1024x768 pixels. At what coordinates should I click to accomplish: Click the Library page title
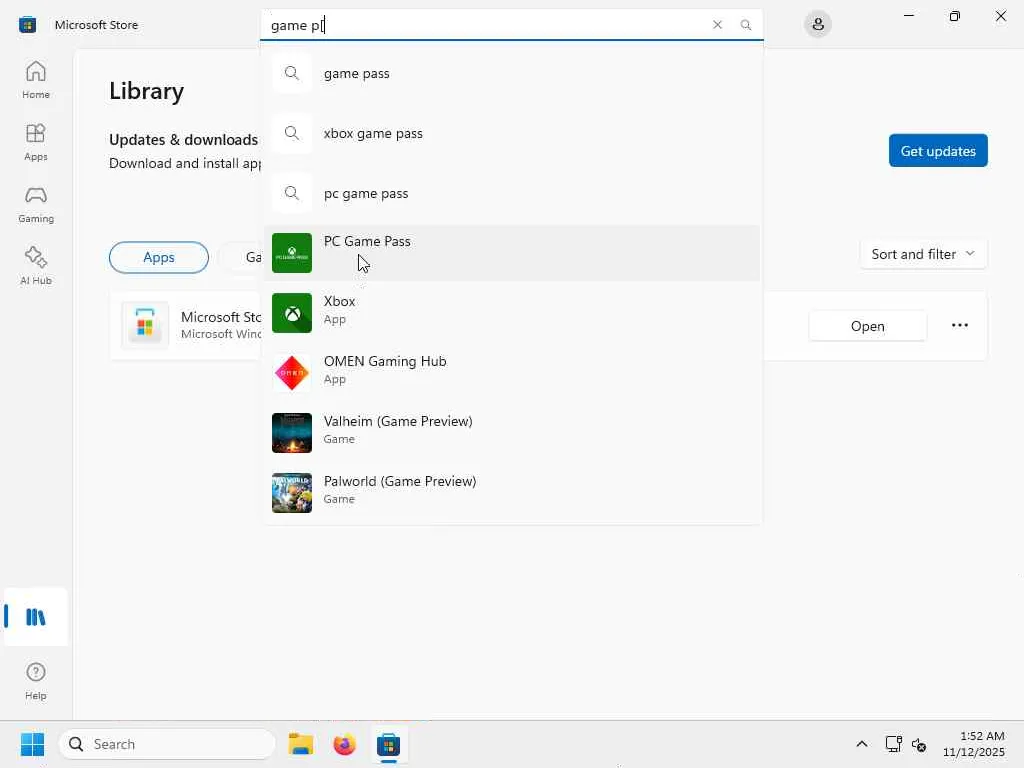146,91
